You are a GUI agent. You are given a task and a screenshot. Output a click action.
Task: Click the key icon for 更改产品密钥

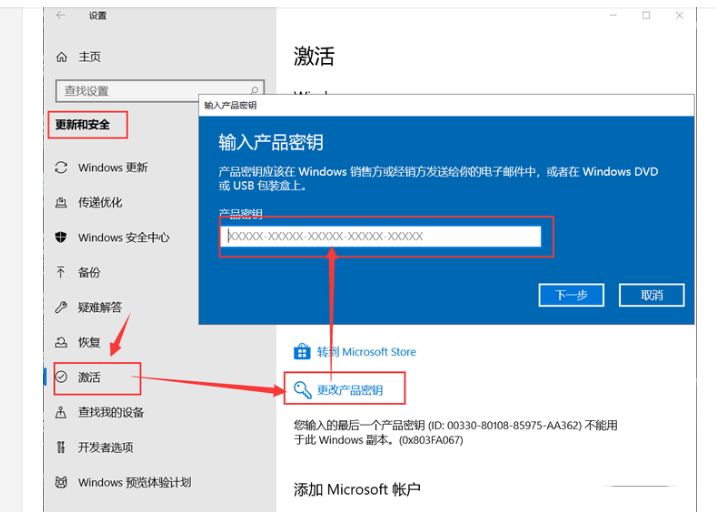tap(302, 390)
